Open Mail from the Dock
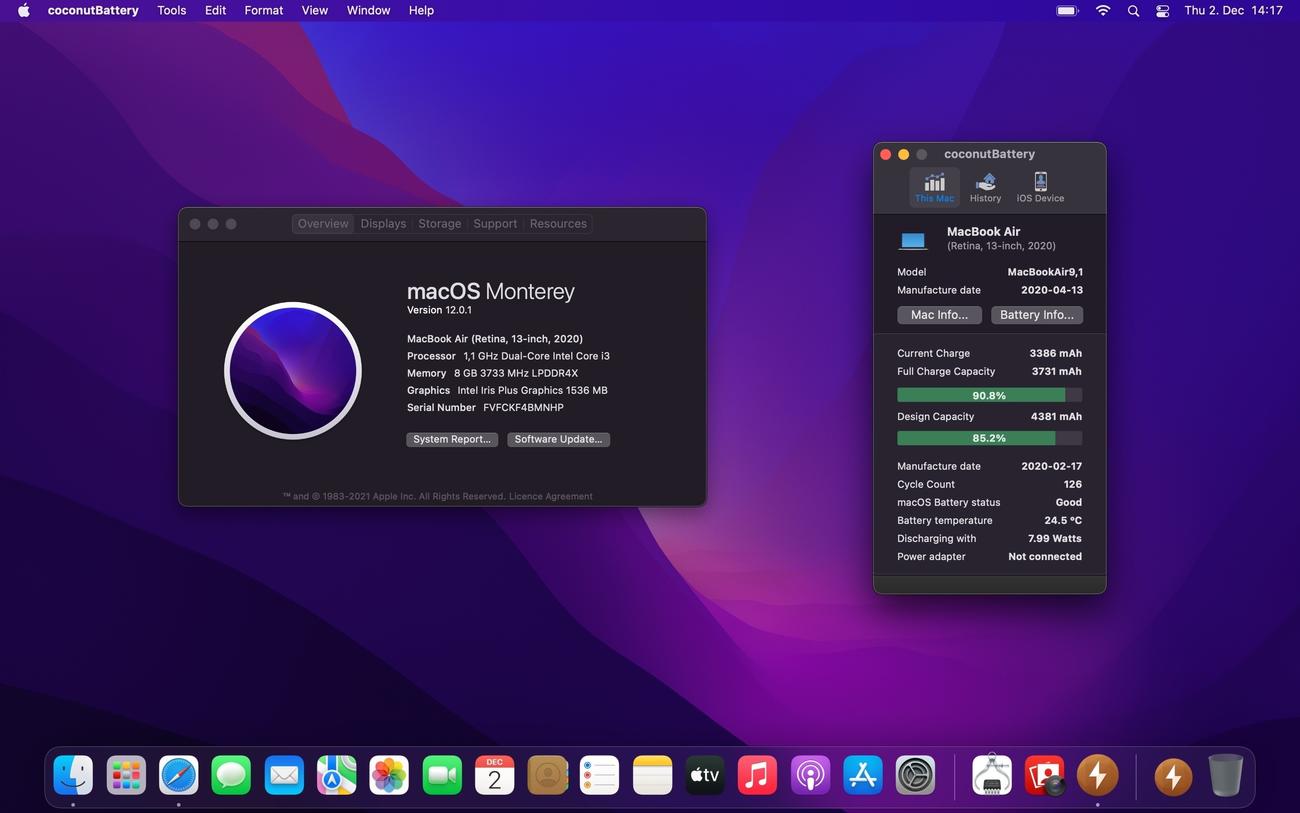The image size is (1300, 813). (x=284, y=775)
